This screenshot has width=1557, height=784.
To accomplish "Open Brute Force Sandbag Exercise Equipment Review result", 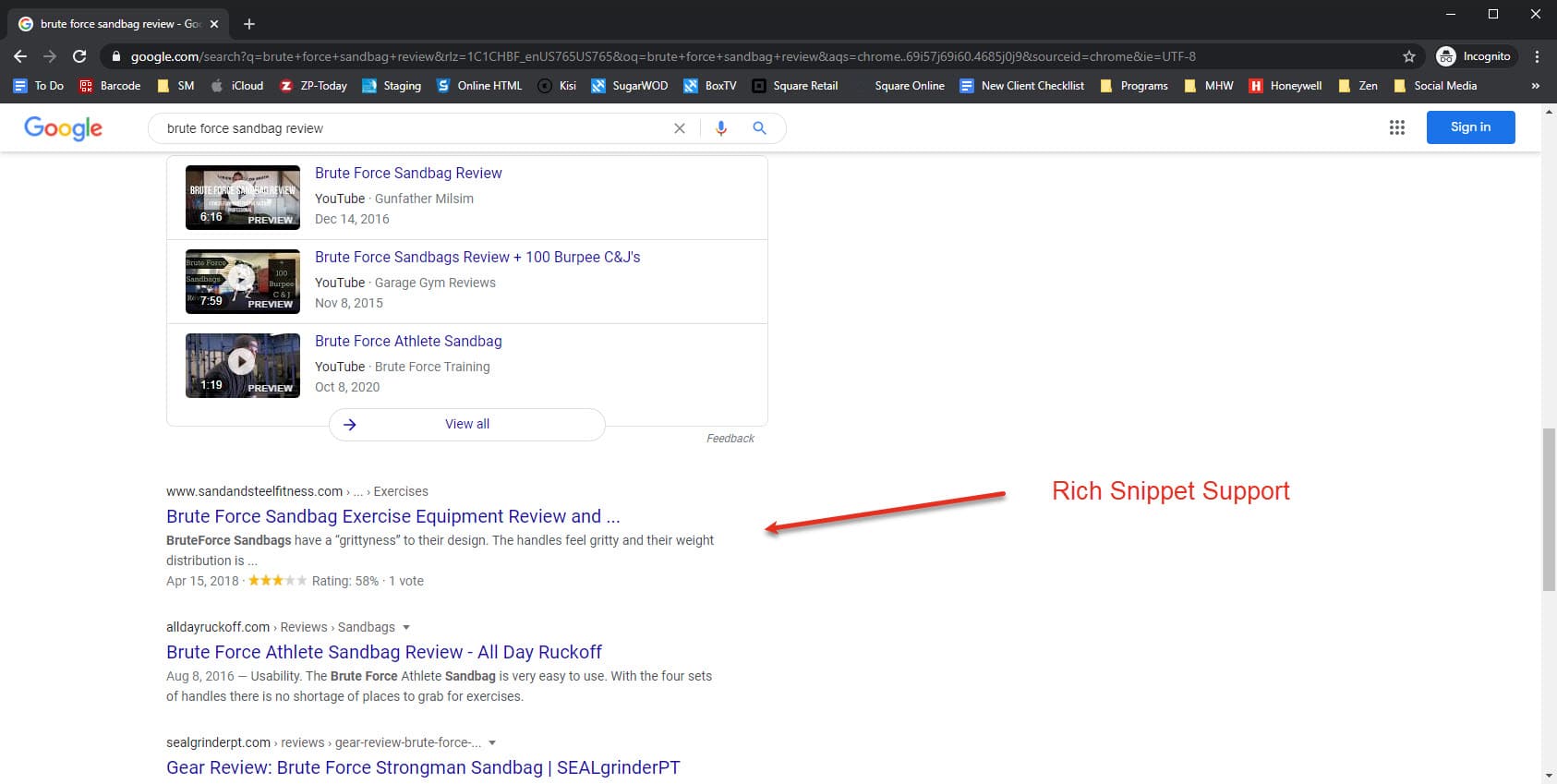I will (x=392, y=516).
